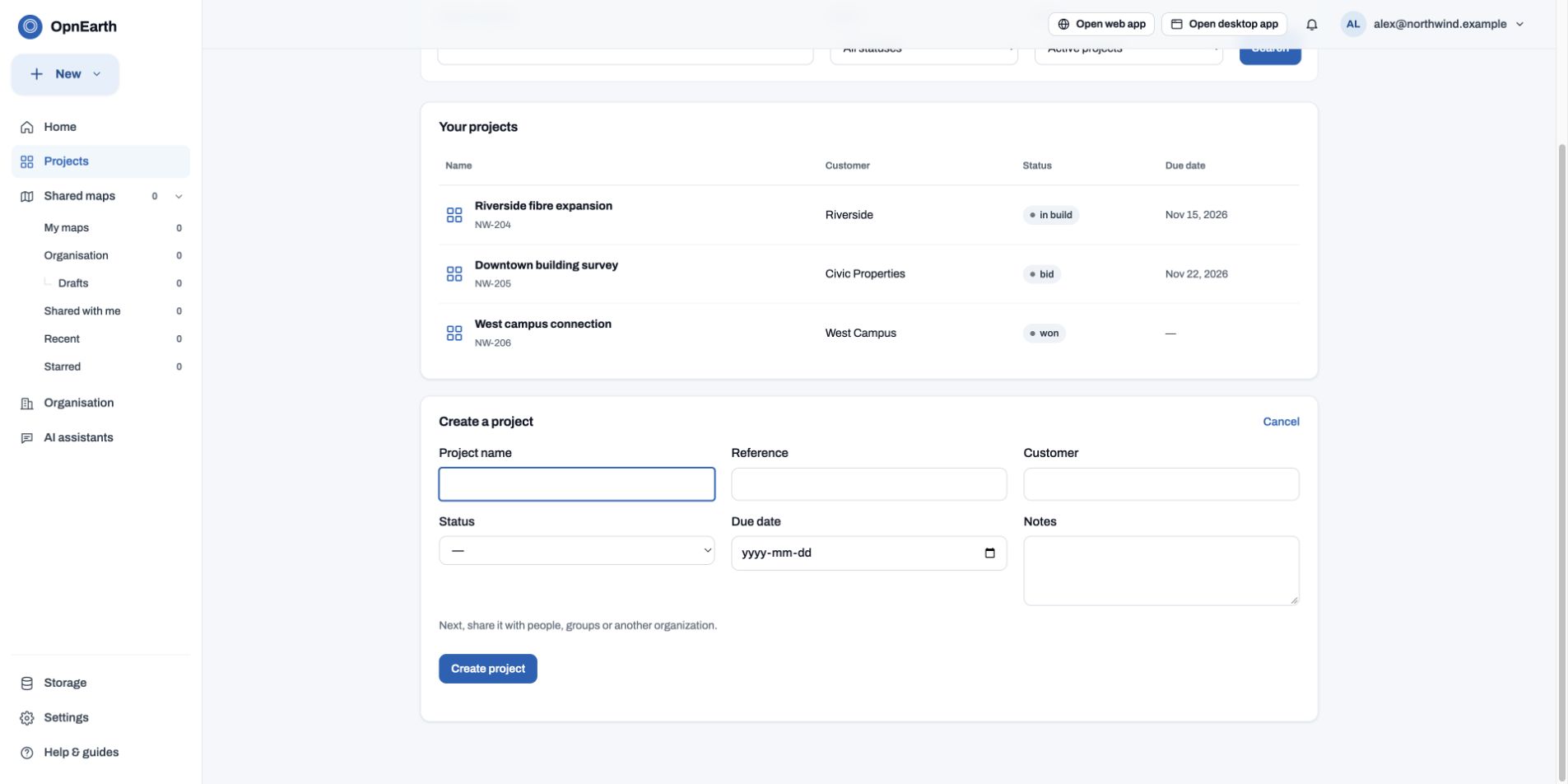Click the 'Civic Properties' customer cell

click(865, 274)
